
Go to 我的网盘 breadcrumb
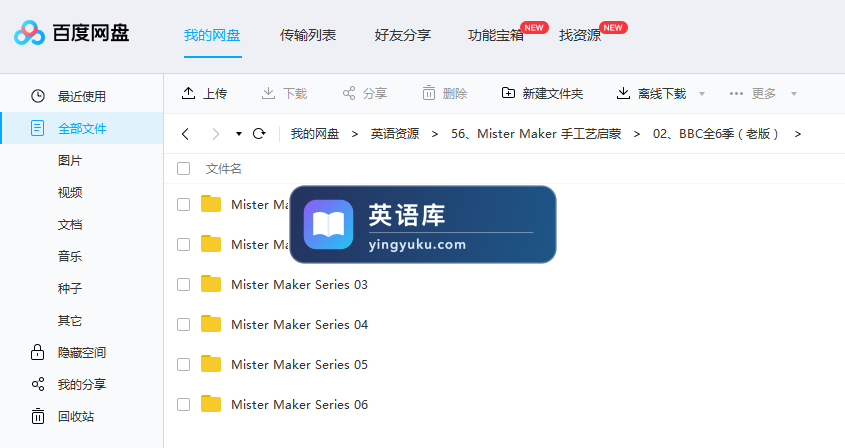pos(315,134)
